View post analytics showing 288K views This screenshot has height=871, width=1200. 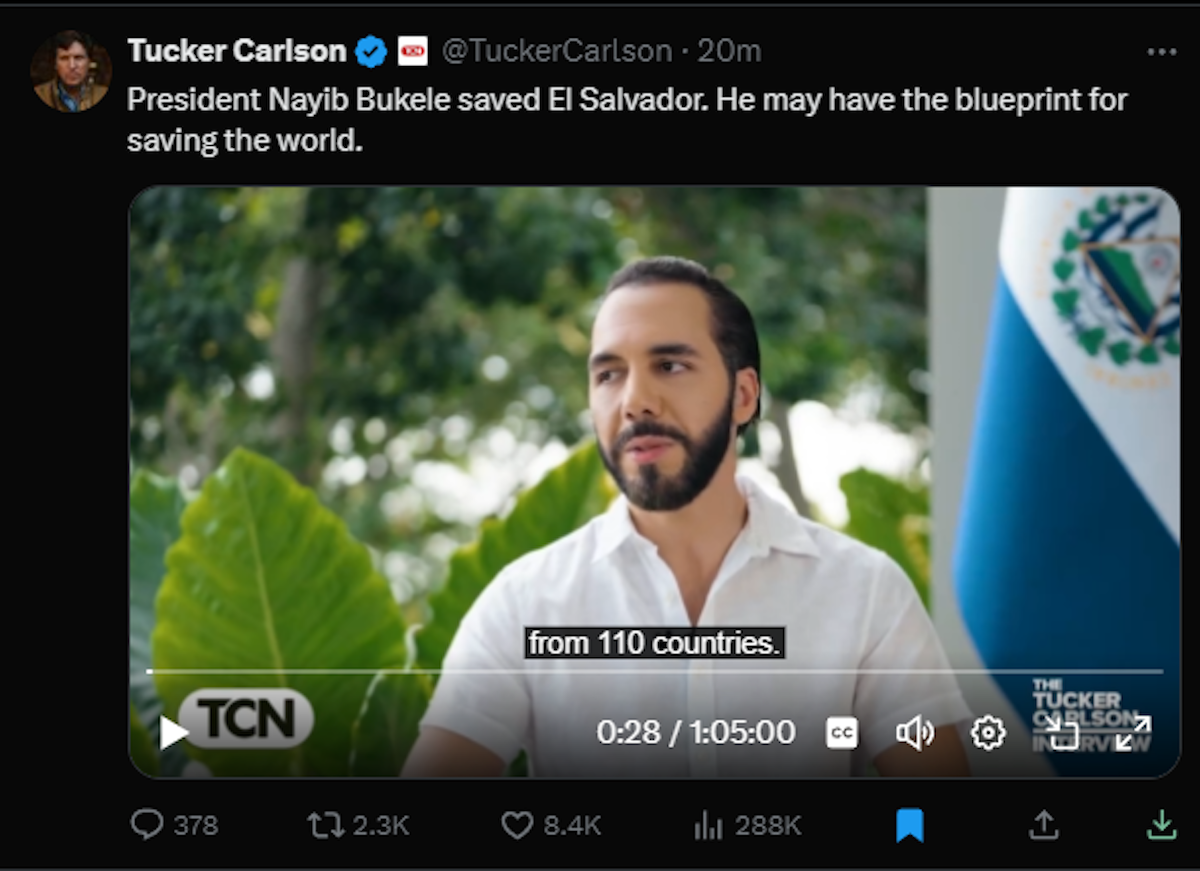tap(708, 825)
